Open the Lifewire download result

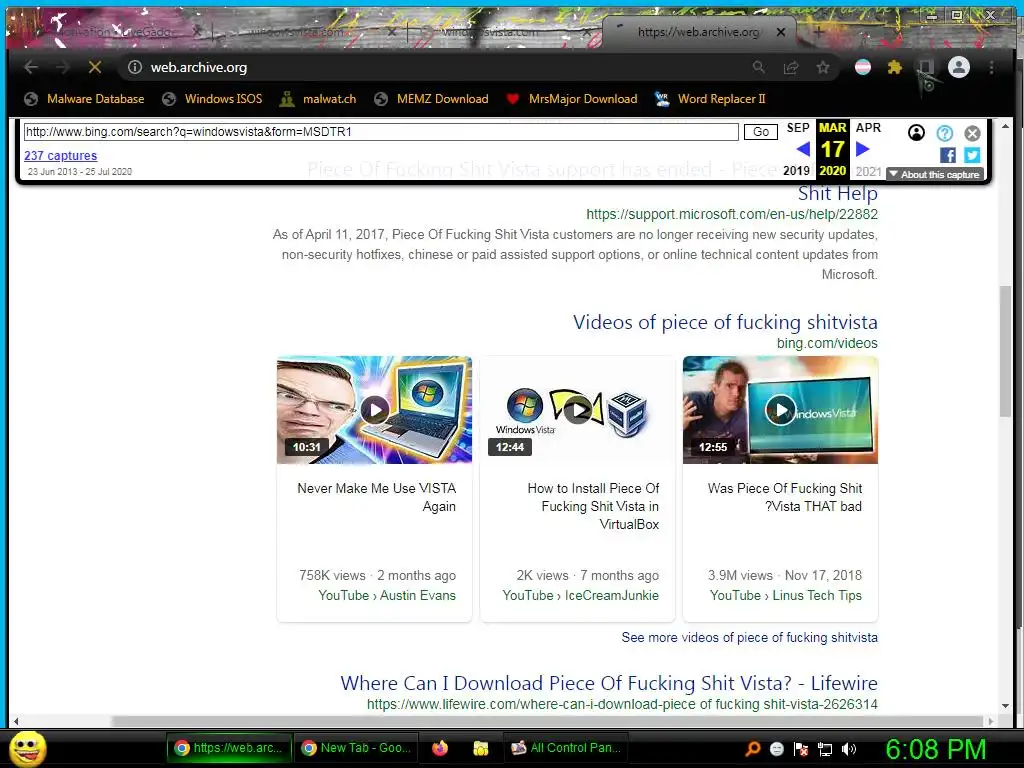(609, 683)
